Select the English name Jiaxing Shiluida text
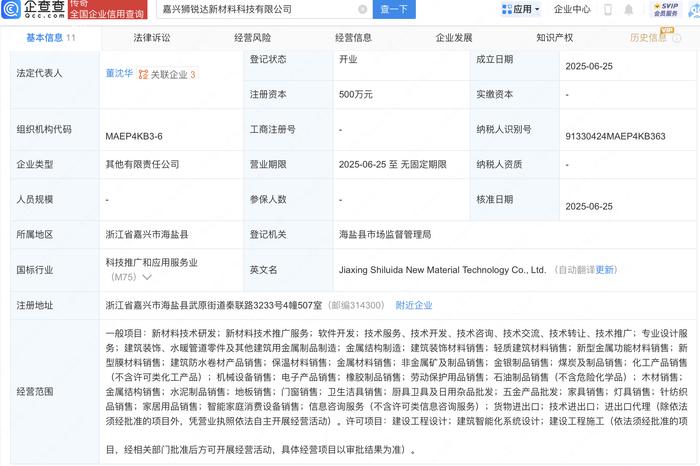The width and height of the screenshot is (700, 466). tap(442, 270)
